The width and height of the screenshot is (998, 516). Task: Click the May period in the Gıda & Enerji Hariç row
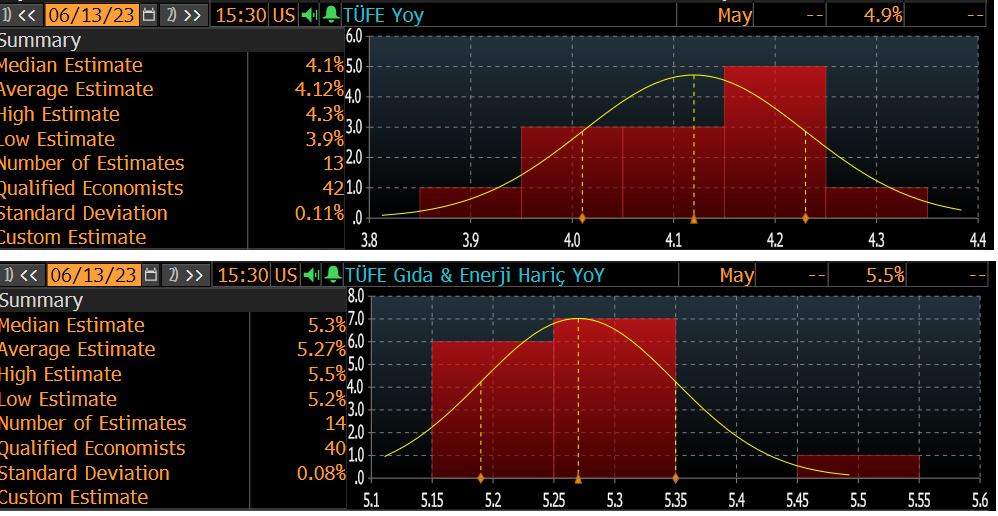click(x=736, y=275)
